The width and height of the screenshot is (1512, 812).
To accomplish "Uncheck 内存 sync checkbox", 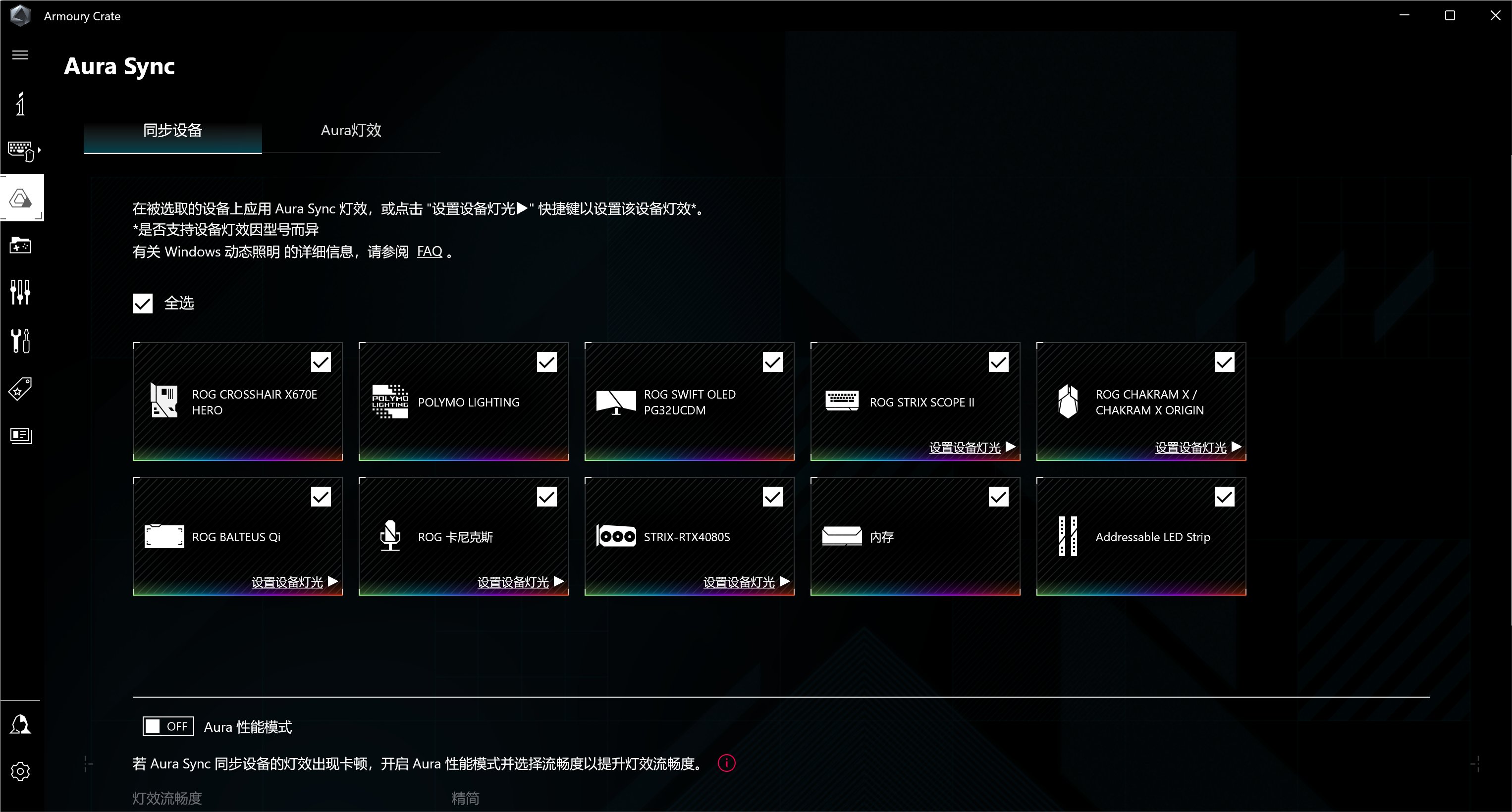I will (x=999, y=497).
